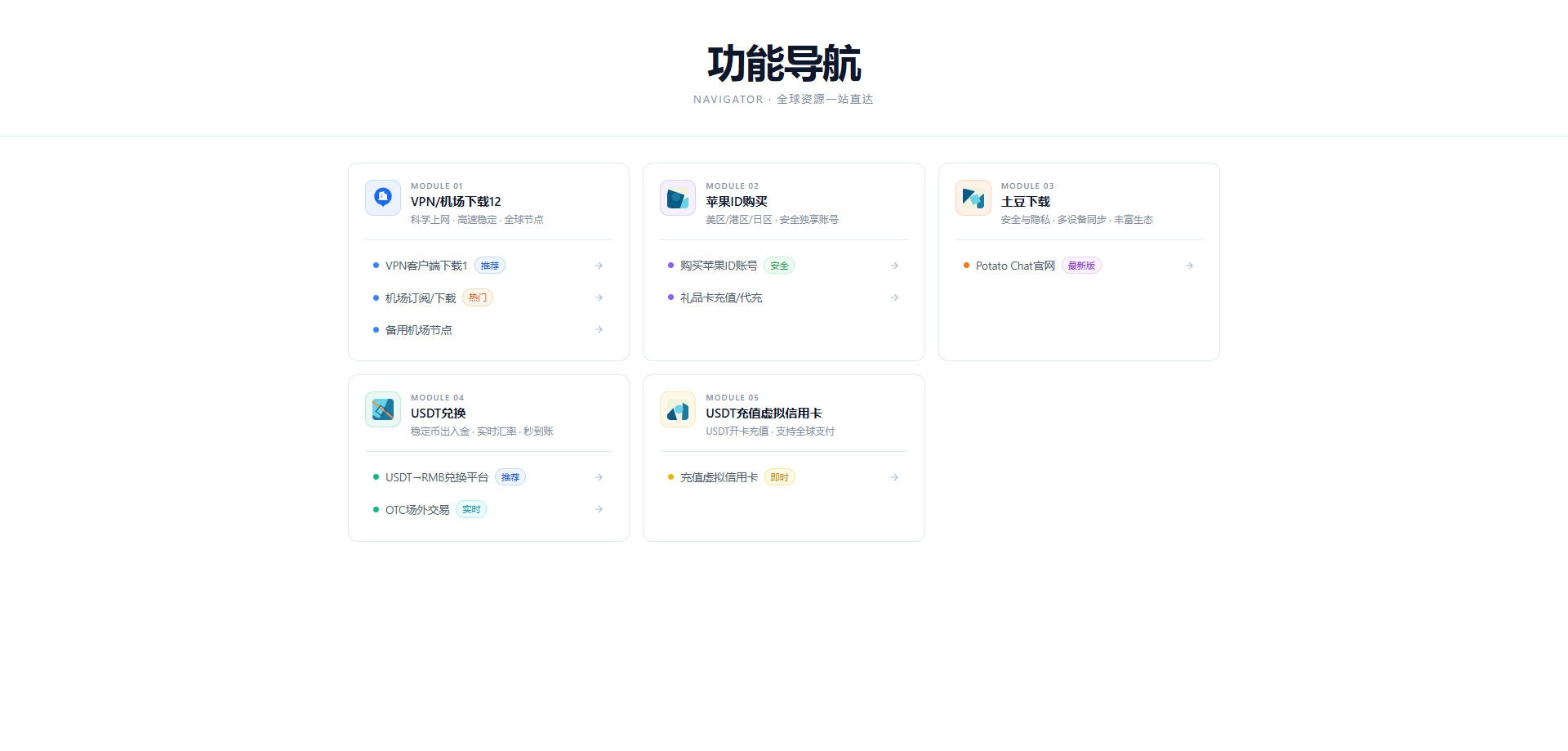Click the MODULE 02 label
Image resolution: width=1568 pixels, height=751 pixels.
[733, 186]
